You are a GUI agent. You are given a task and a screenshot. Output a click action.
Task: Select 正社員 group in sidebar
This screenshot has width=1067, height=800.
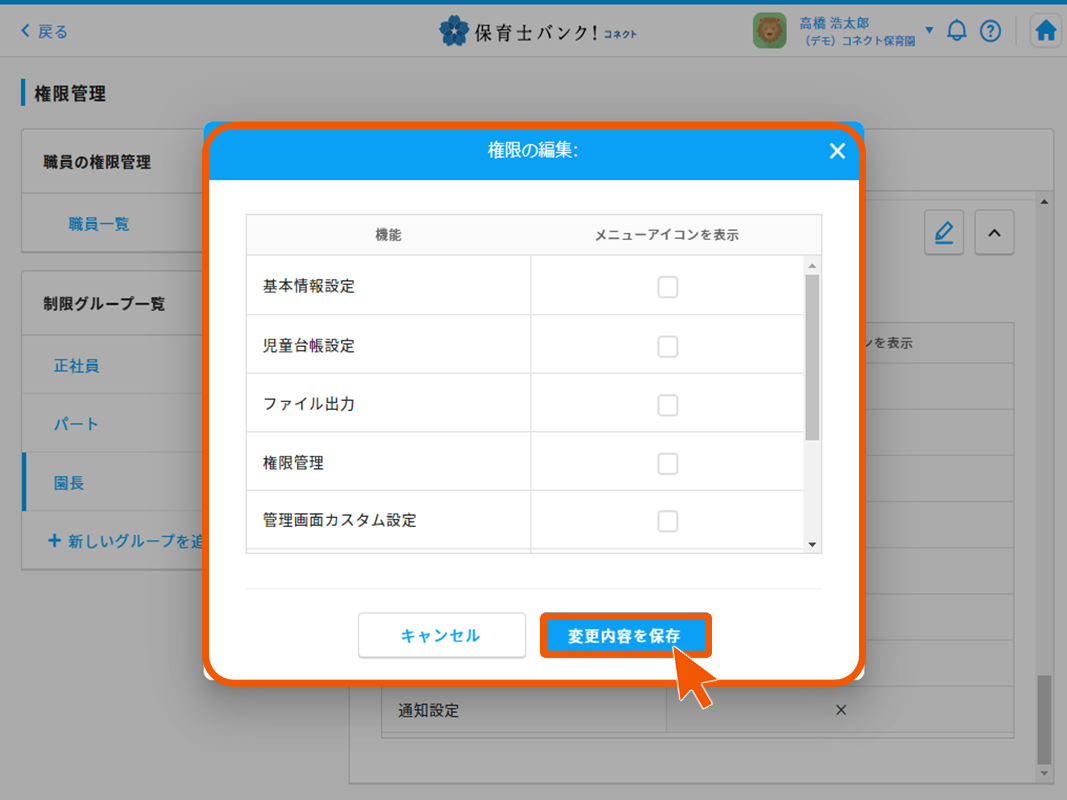click(x=77, y=366)
